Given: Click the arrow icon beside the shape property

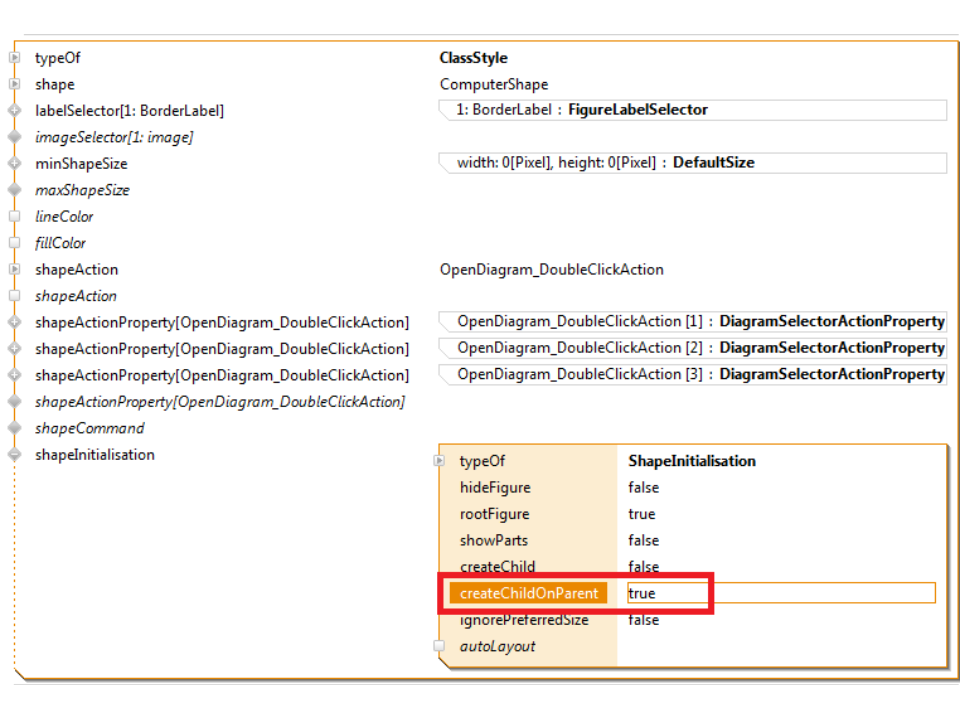Looking at the screenshot, I should click(14, 85).
